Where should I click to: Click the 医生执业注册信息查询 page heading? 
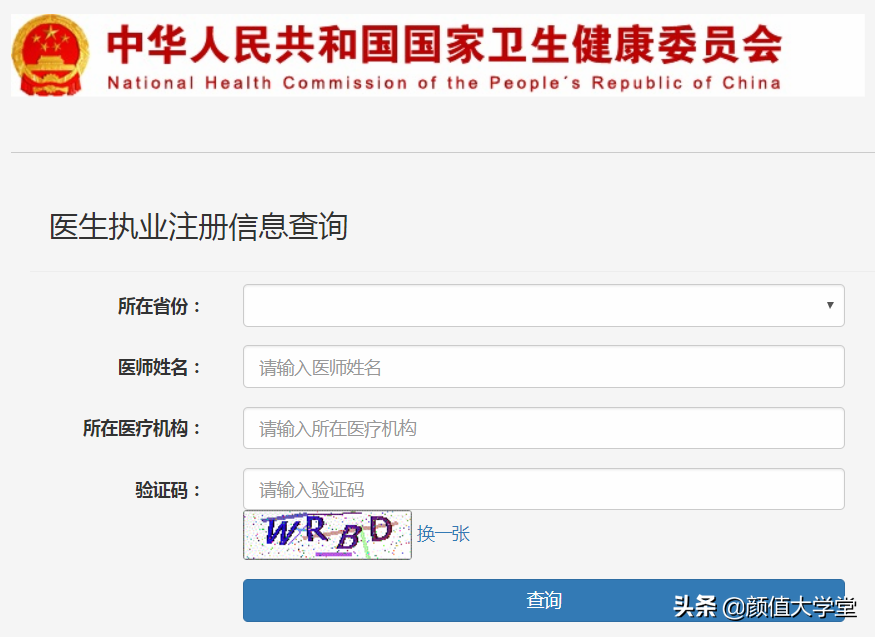[199, 226]
